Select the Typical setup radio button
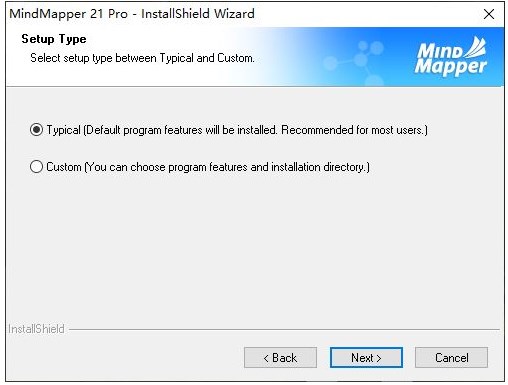The height and width of the screenshot is (385, 508). pos(36,130)
